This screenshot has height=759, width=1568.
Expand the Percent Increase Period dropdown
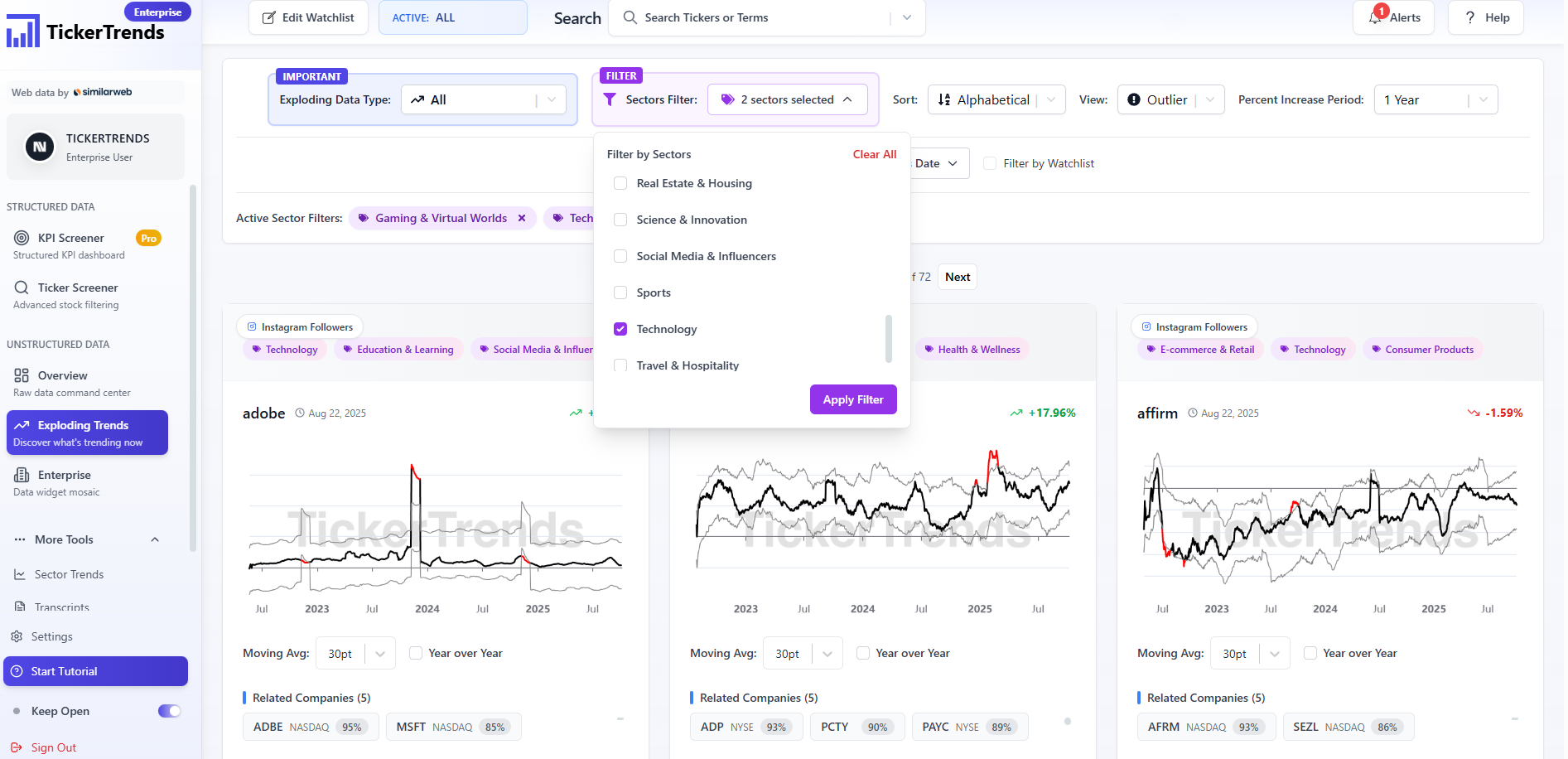(1435, 99)
